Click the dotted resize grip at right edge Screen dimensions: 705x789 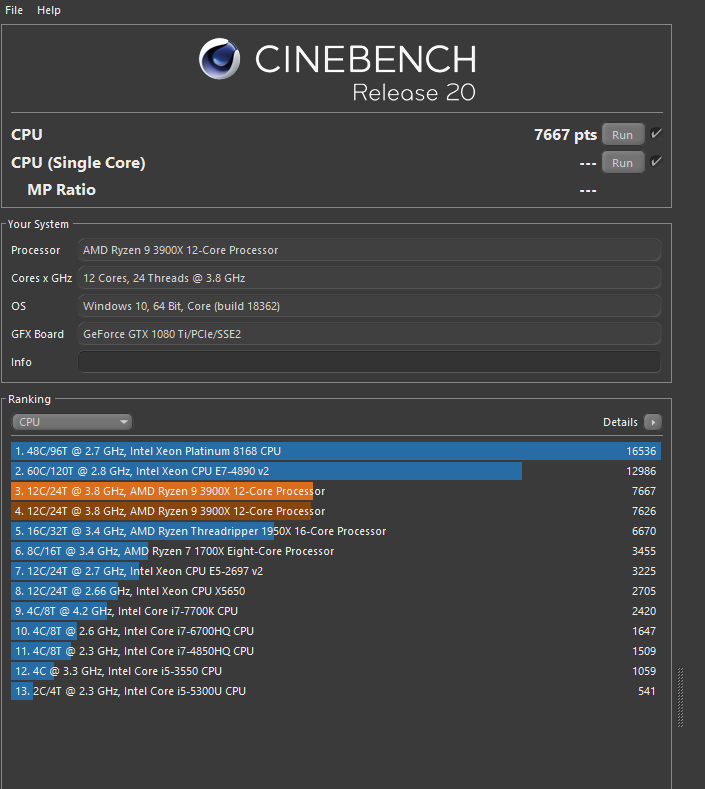(680, 697)
